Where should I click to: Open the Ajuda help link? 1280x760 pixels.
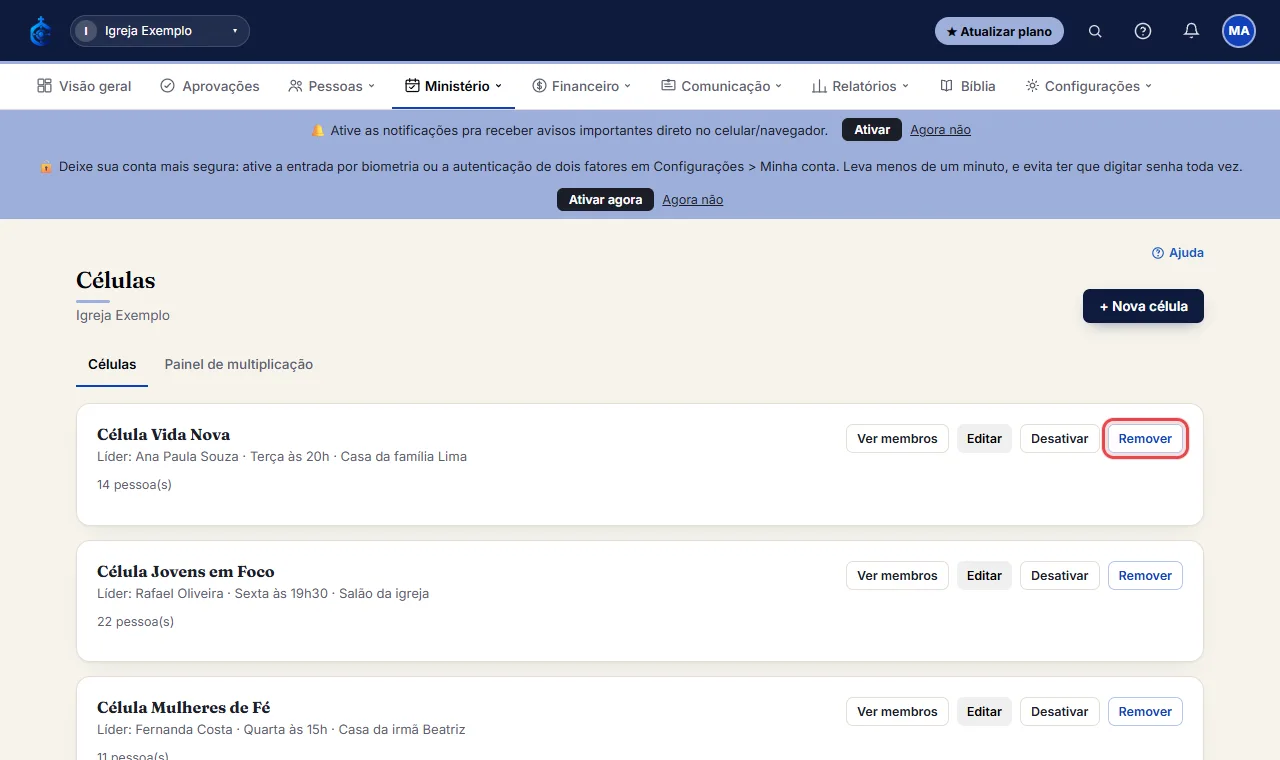pyautogui.click(x=1178, y=253)
